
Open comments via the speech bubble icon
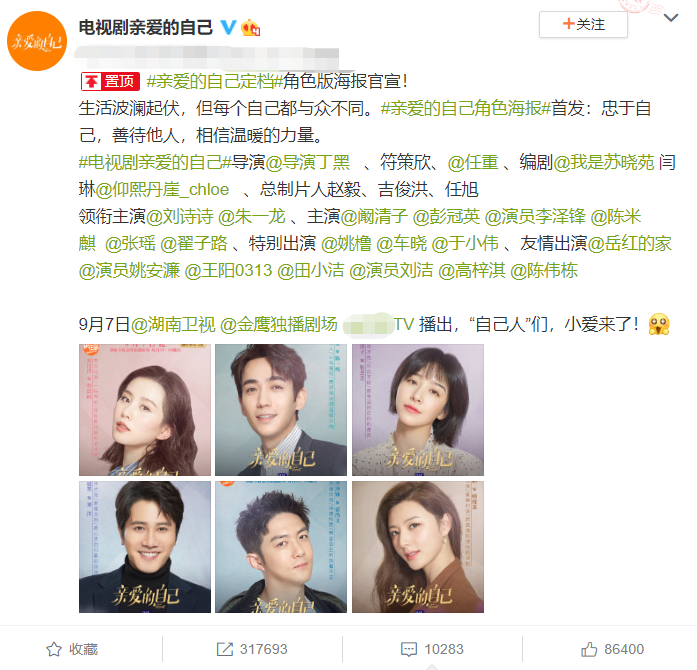tap(409, 649)
